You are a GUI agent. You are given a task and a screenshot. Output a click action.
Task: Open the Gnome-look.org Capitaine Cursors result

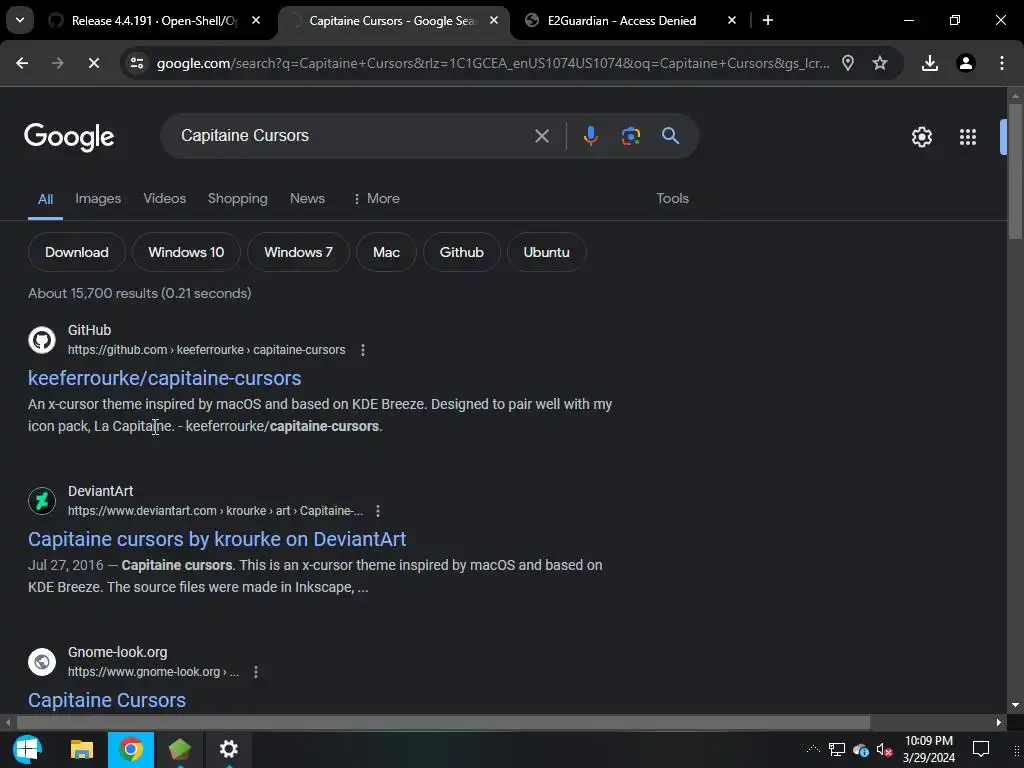(x=106, y=700)
